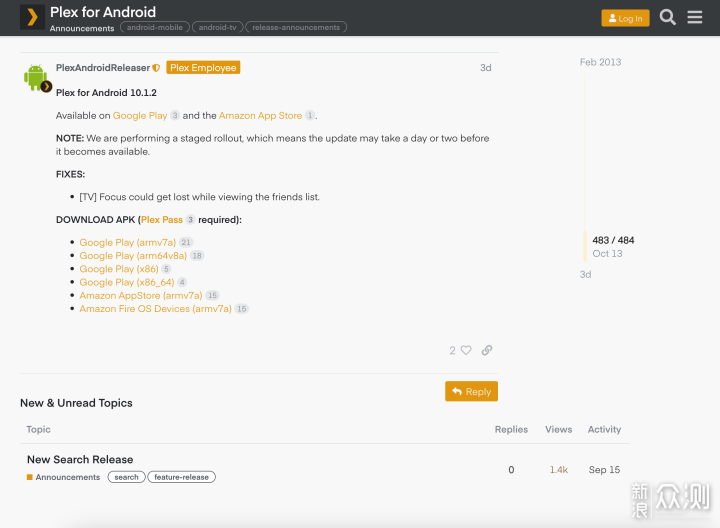Click the Topic column header

(x=39, y=429)
